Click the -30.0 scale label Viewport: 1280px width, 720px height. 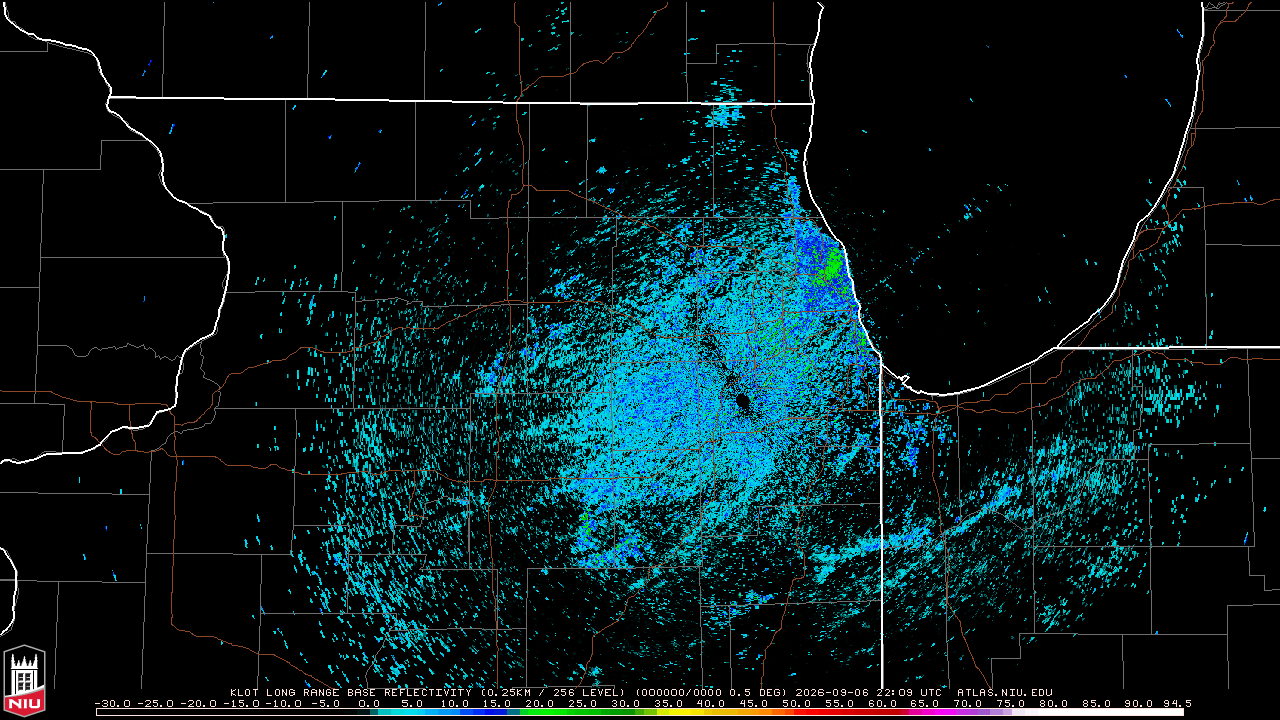click(x=112, y=703)
